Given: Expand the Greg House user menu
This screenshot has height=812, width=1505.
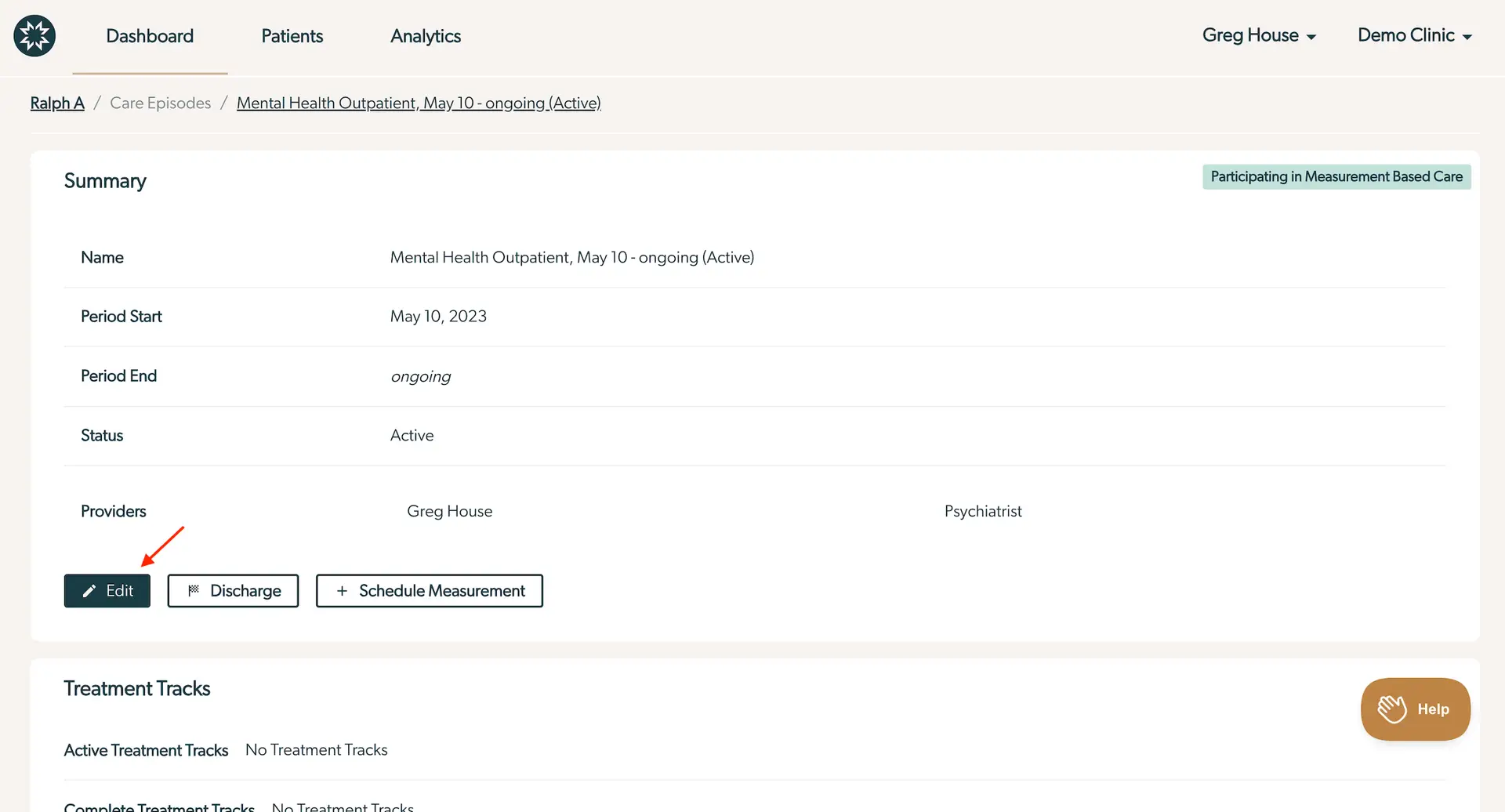Looking at the screenshot, I should [x=1258, y=35].
